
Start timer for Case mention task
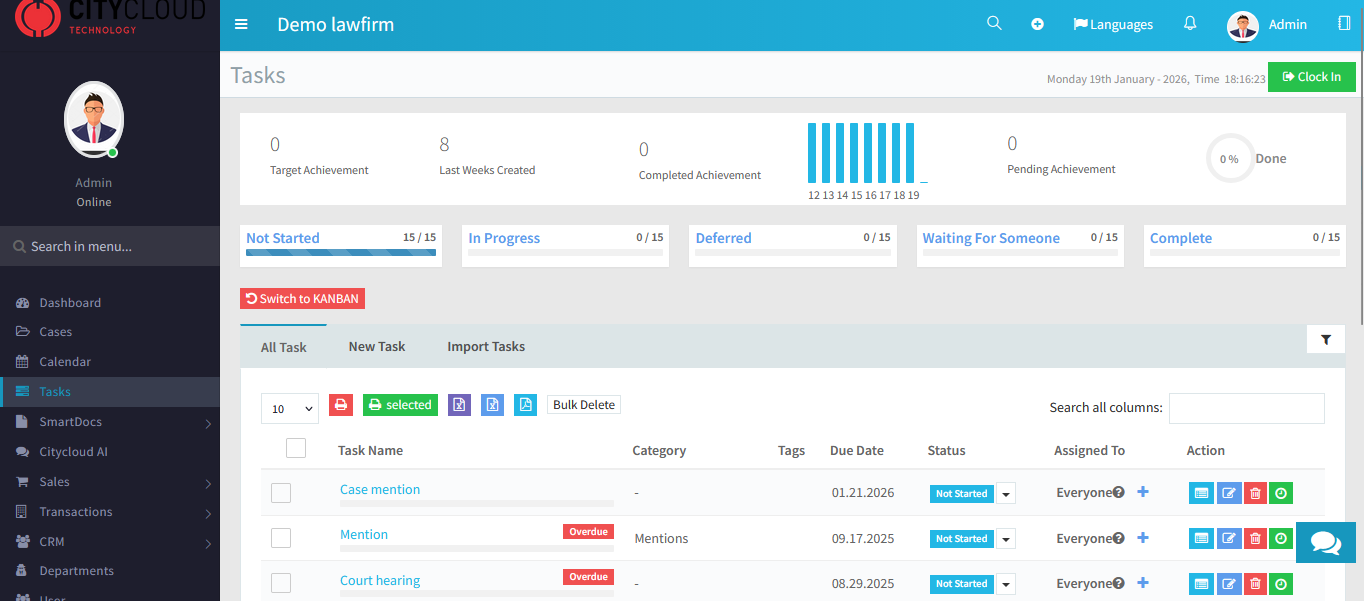tap(1281, 493)
